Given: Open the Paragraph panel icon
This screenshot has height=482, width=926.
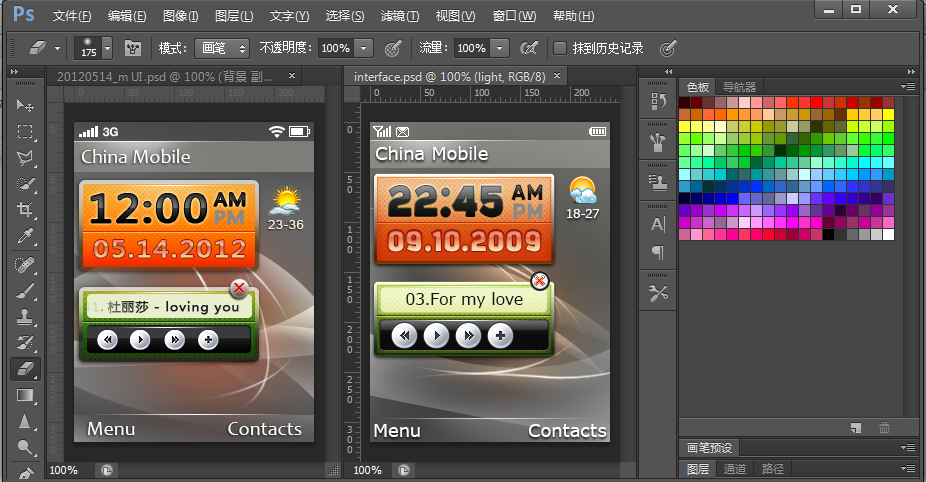Looking at the screenshot, I should pos(658,253).
